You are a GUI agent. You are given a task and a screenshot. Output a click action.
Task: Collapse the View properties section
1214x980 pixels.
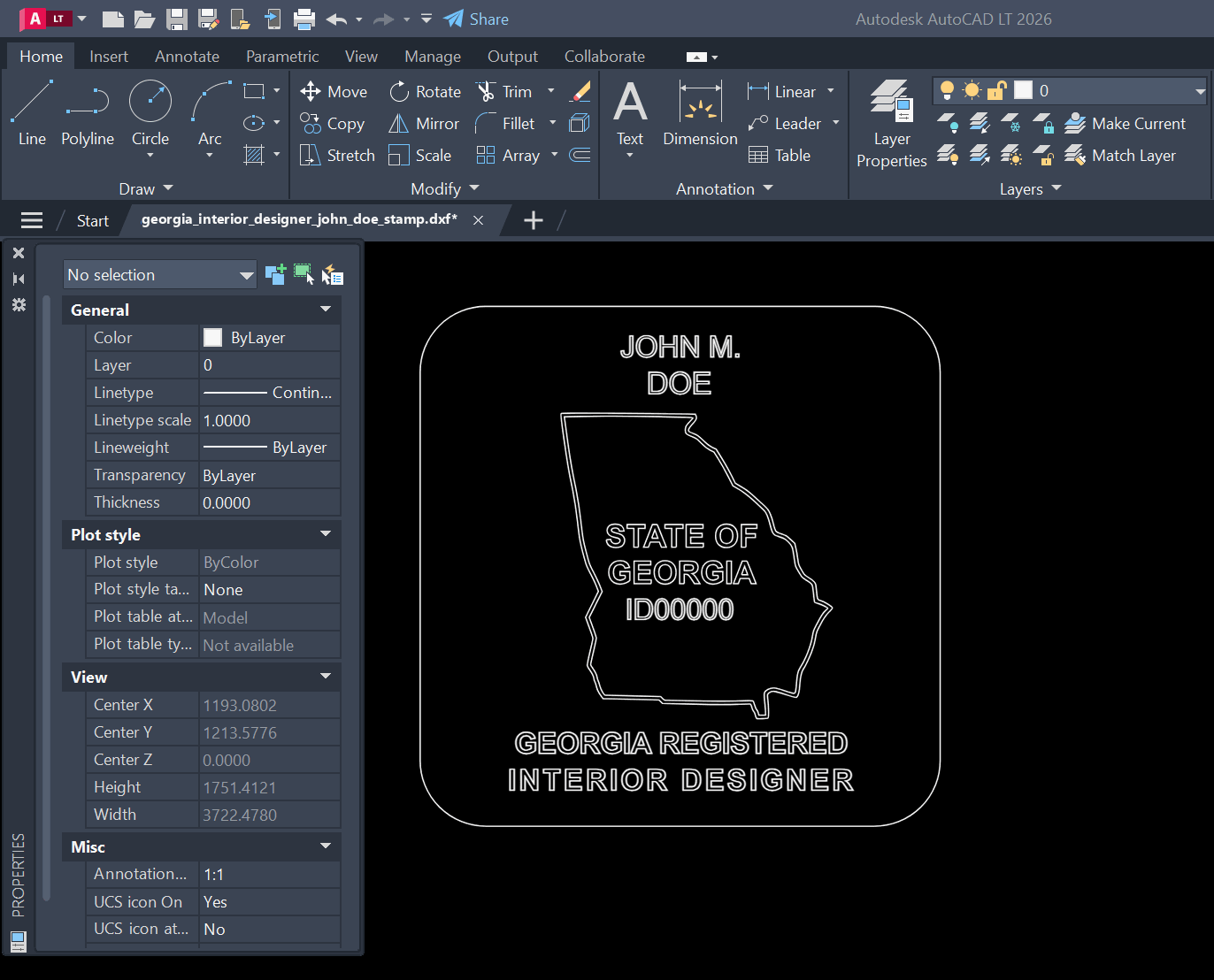(326, 677)
